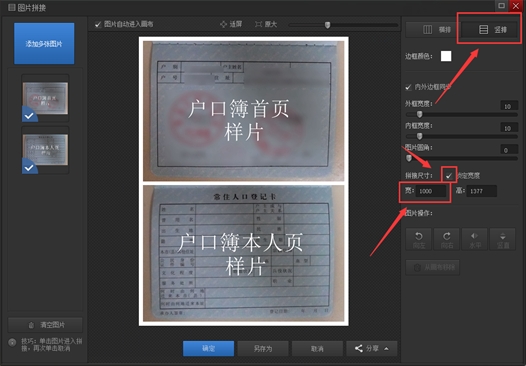Toggle checkmark on the 户口簿本人页 thumbnail
Screen dimensions: 526x366
[29, 167]
